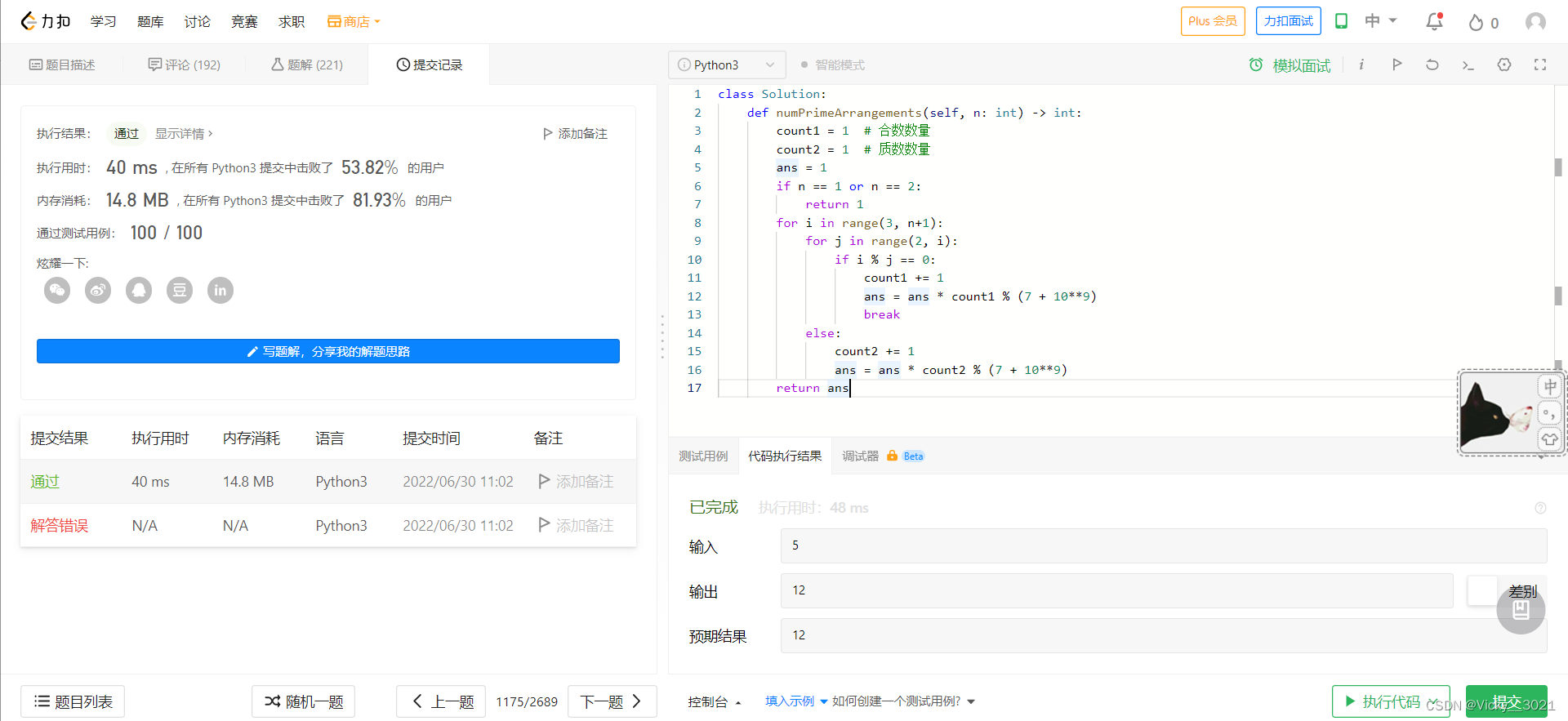Start 模拟面试 mock interview
This screenshot has width=1568, height=721.
click(1290, 65)
